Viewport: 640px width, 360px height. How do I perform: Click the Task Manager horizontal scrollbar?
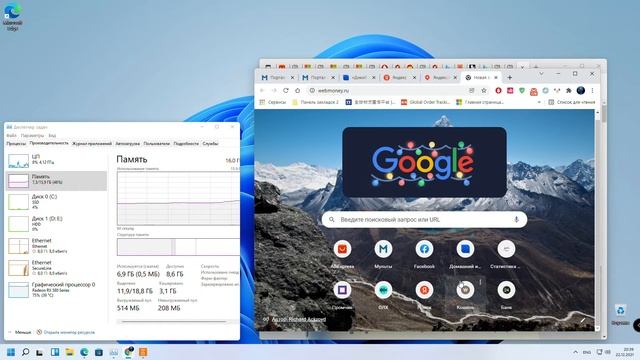click(x=173, y=322)
